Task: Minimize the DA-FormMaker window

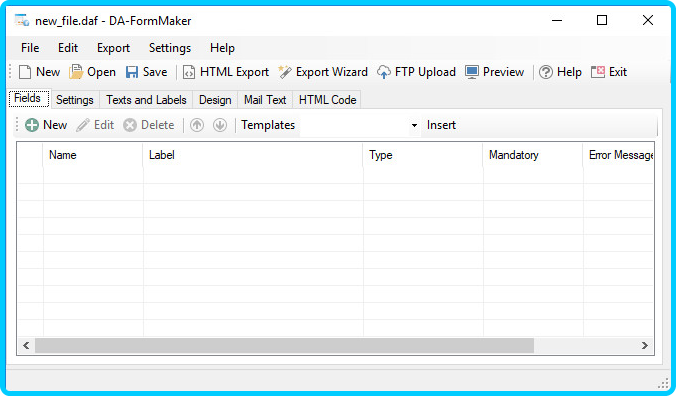Action: pyautogui.click(x=557, y=20)
